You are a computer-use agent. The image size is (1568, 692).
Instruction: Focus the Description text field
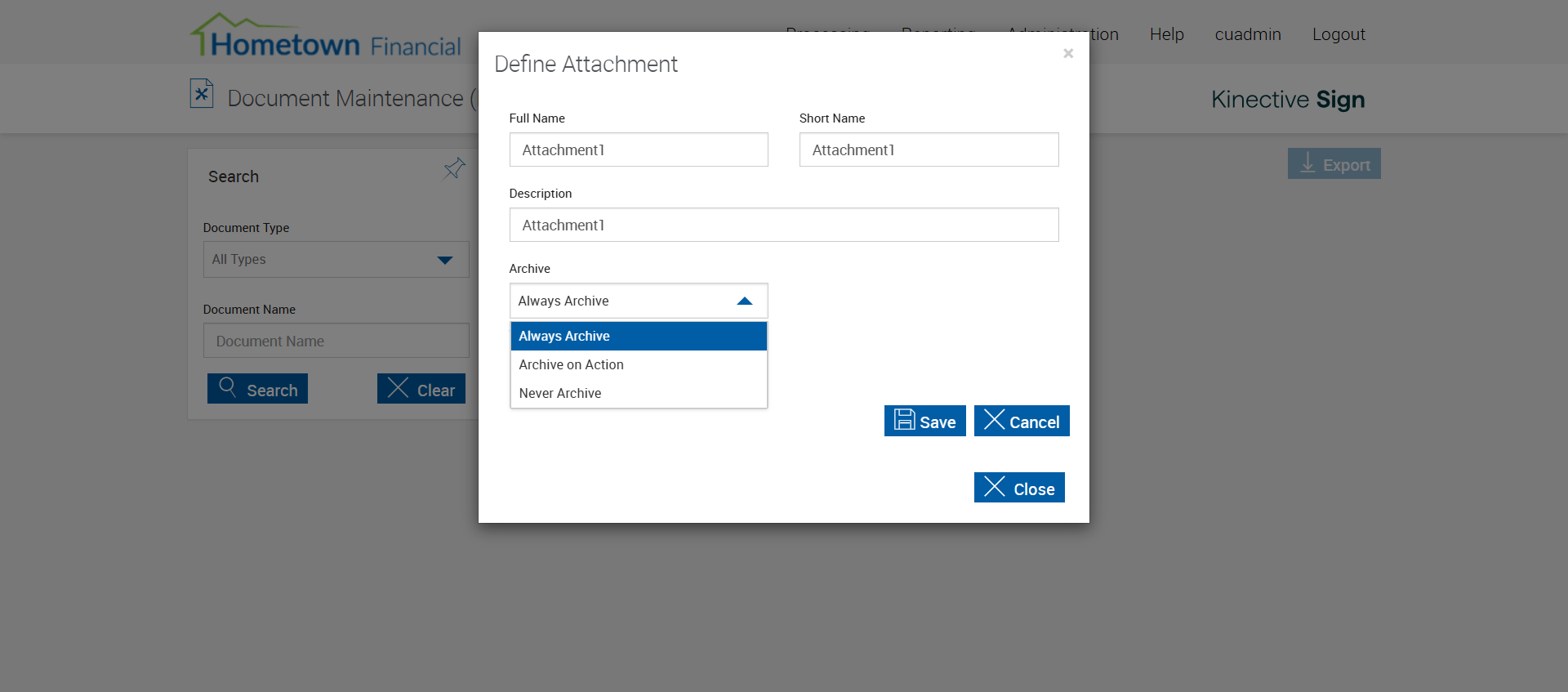pyautogui.click(x=784, y=225)
